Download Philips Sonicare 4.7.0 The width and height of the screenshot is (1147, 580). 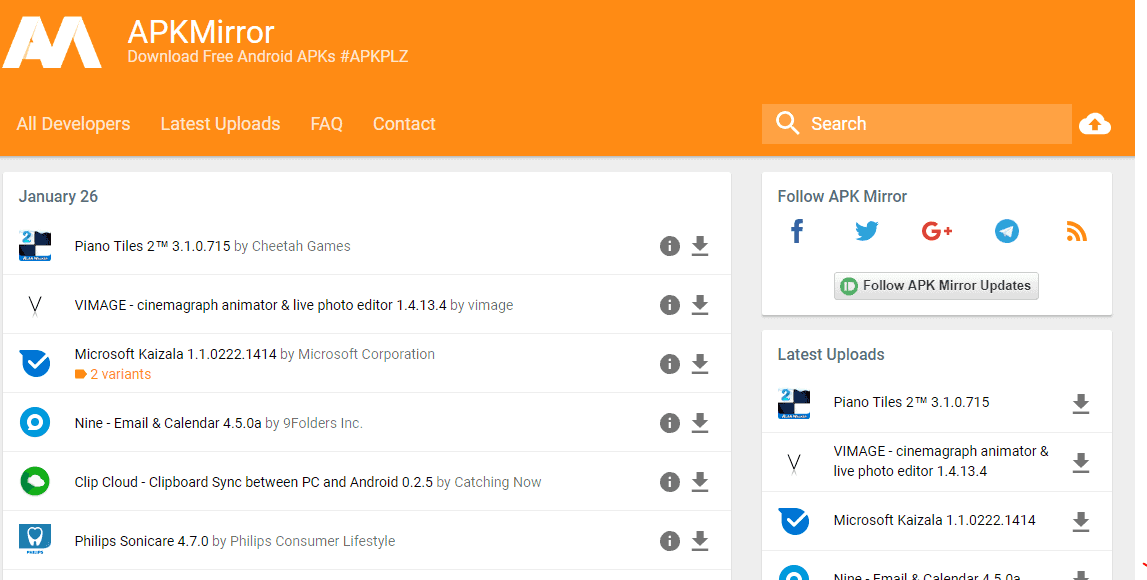coord(700,540)
